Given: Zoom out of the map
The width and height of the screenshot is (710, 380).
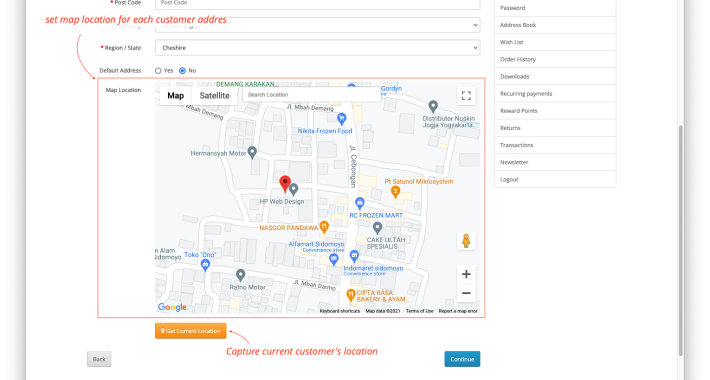Looking at the screenshot, I should (x=466, y=293).
